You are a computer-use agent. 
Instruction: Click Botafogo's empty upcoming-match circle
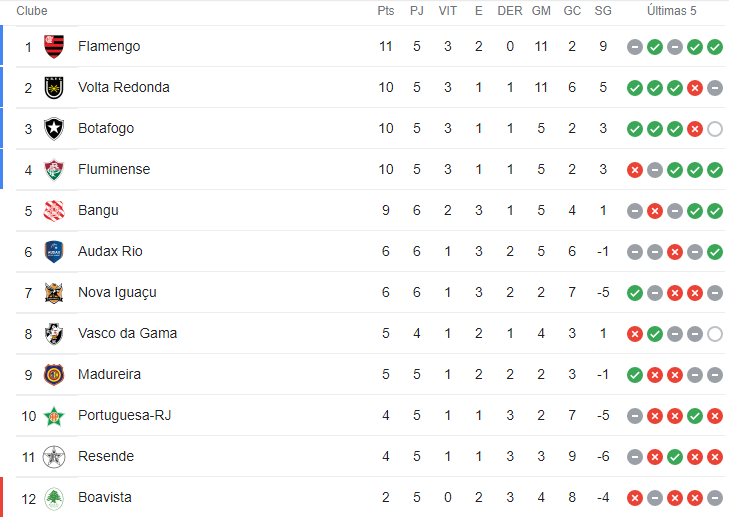tap(715, 129)
